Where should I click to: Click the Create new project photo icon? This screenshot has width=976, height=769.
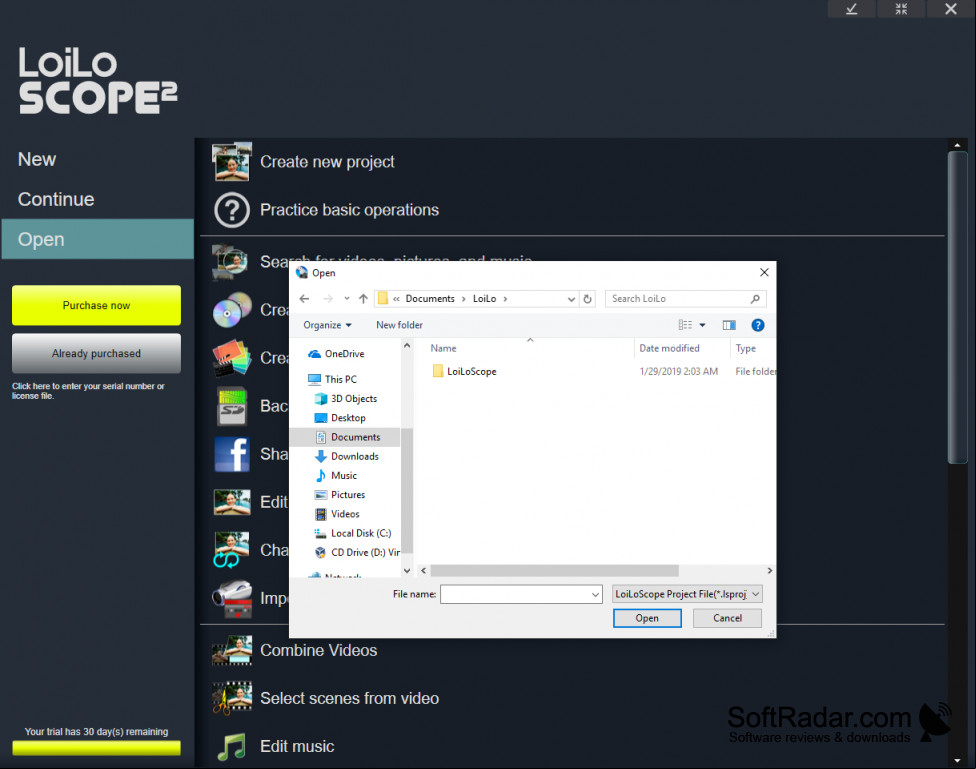point(232,162)
